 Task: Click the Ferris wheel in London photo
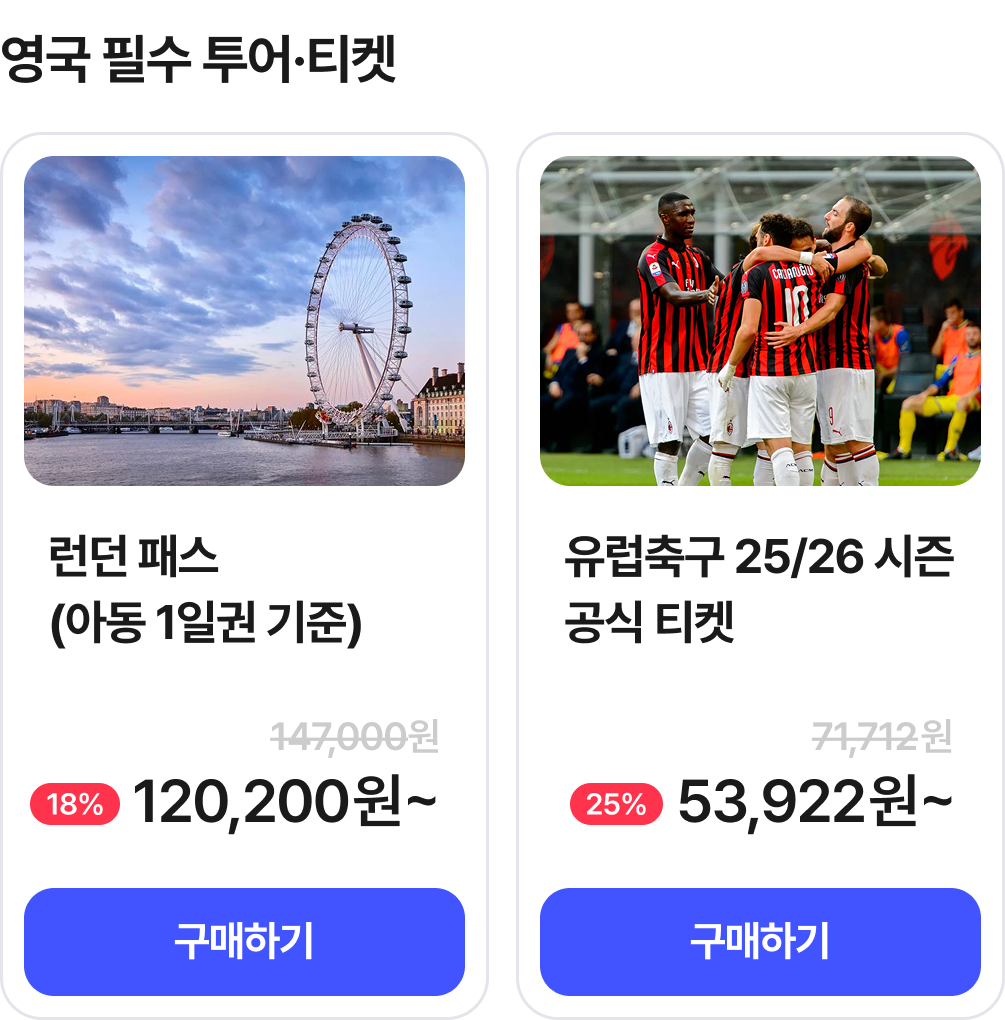359,319
